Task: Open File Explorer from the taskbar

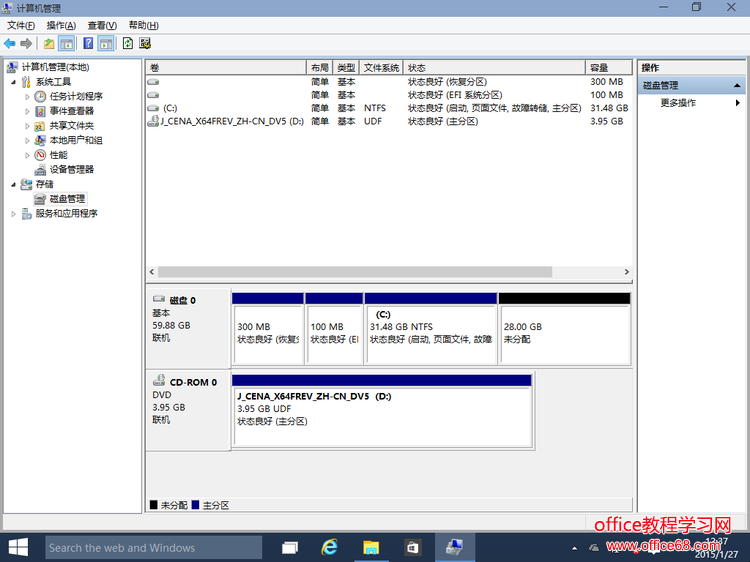Action: [371, 548]
